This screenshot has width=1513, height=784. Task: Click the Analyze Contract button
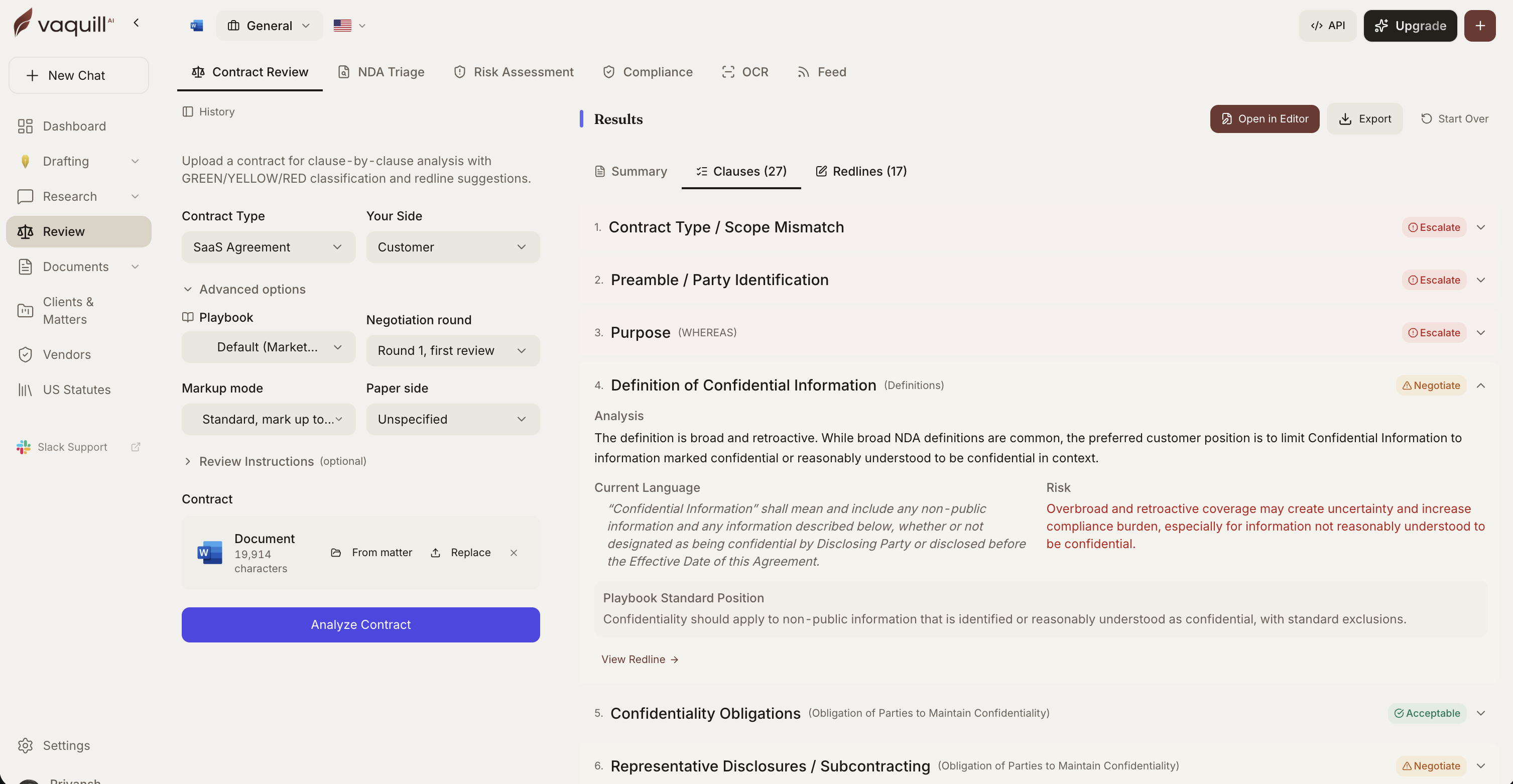tap(360, 625)
